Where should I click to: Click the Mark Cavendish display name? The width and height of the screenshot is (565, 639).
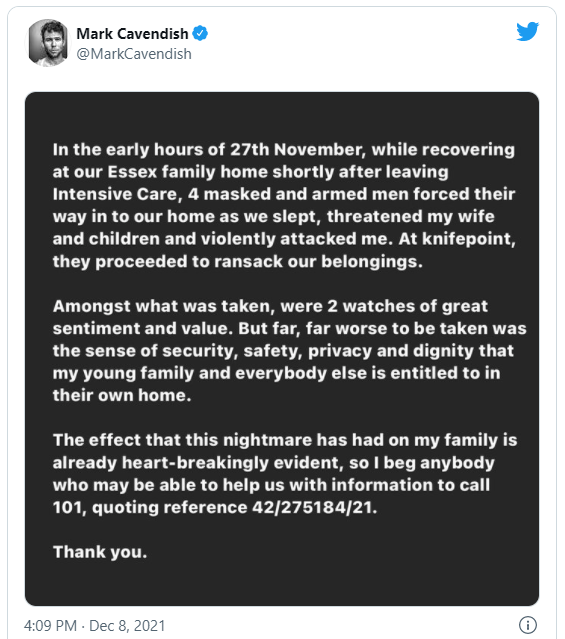(x=132, y=34)
